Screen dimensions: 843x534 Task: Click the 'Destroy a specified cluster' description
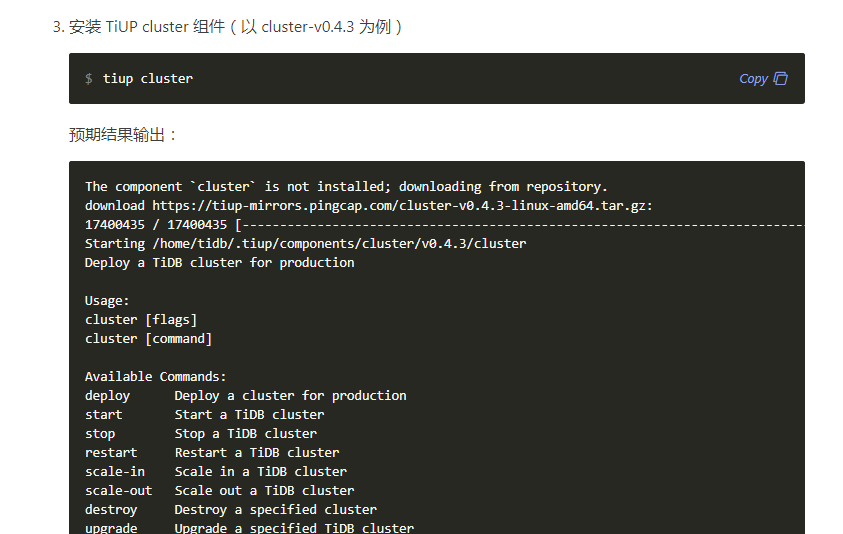point(275,509)
